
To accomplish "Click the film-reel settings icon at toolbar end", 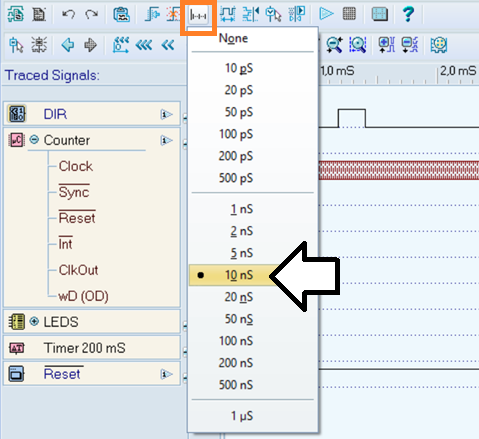I will tap(438, 45).
